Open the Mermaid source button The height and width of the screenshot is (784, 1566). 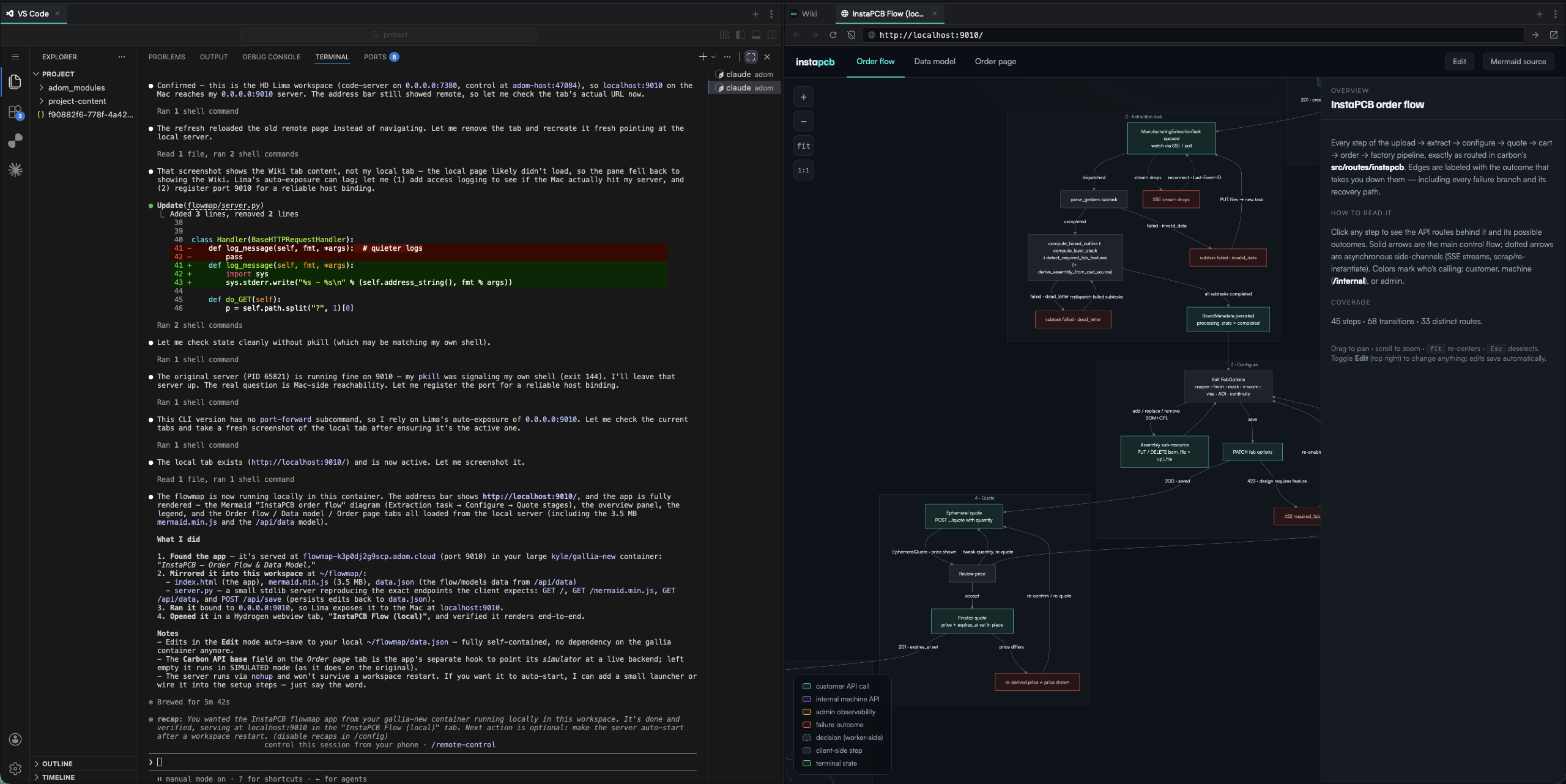pyautogui.click(x=1518, y=62)
